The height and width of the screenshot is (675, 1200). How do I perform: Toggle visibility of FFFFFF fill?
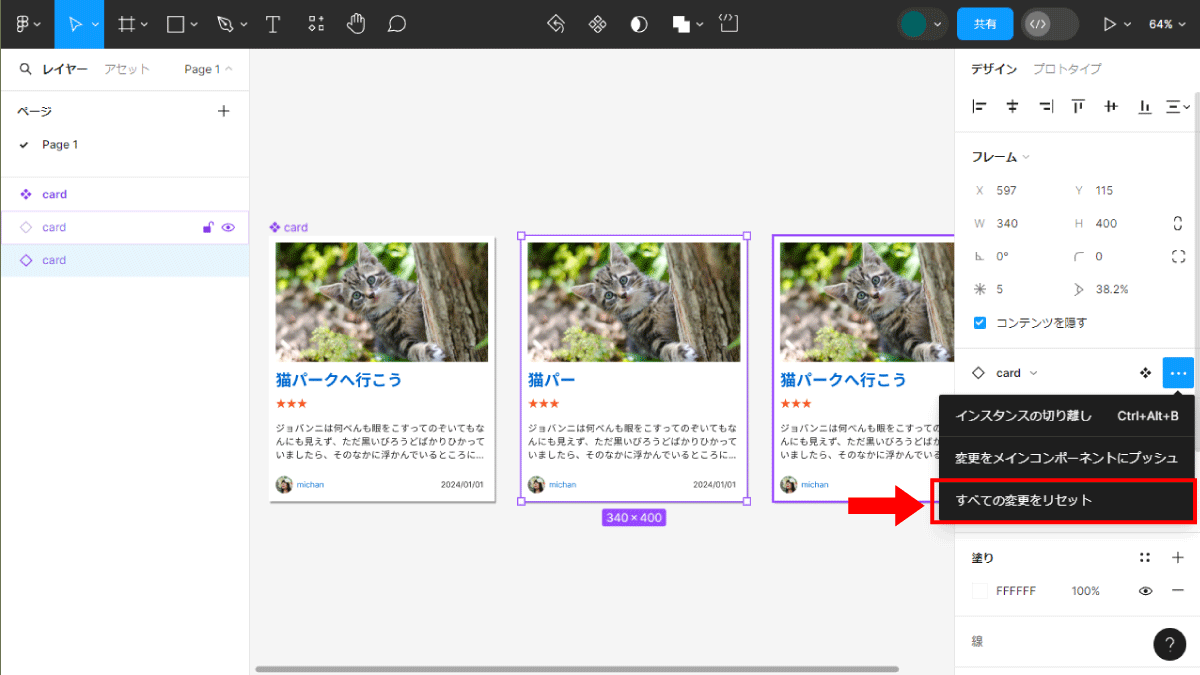click(1146, 591)
